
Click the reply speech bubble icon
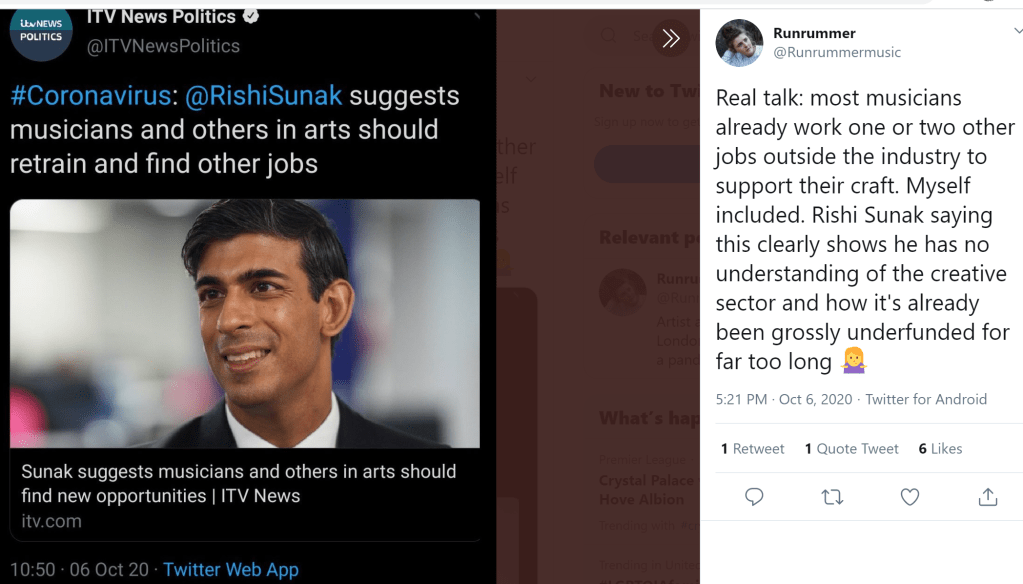point(755,496)
